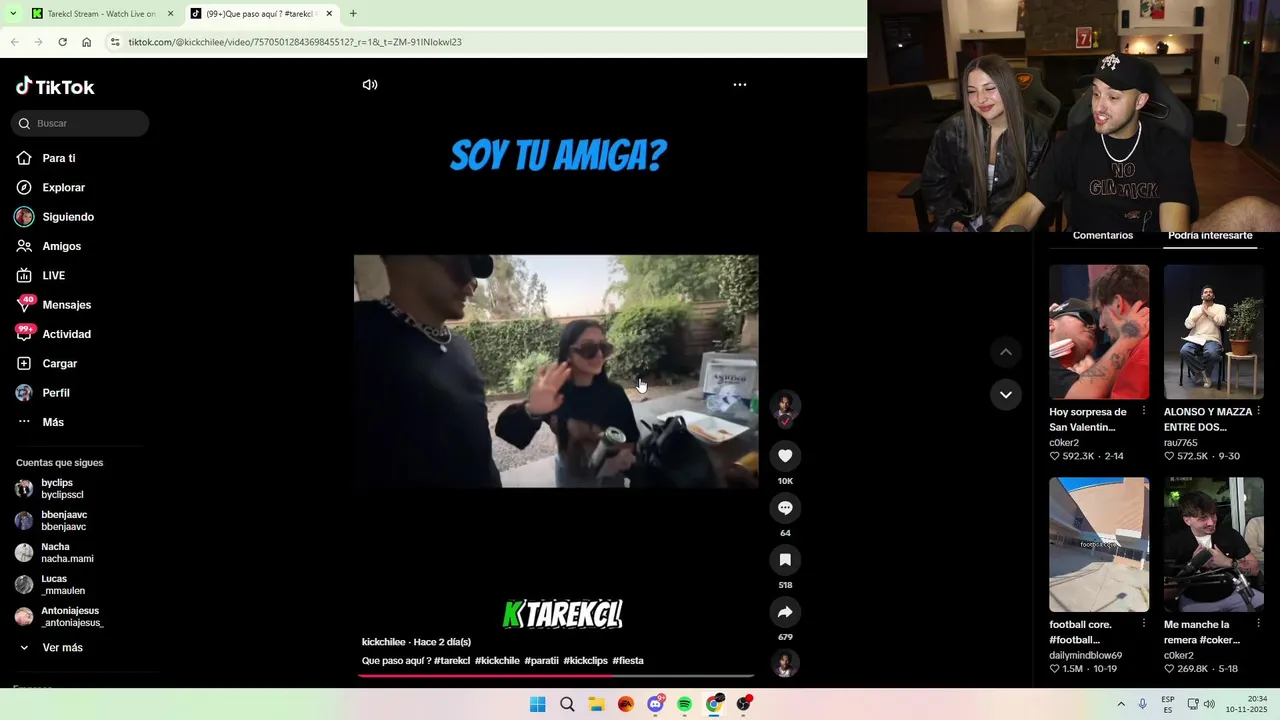Open Me manche la remera video thumbnail
The image size is (1280, 720).
coord(1214,544)
